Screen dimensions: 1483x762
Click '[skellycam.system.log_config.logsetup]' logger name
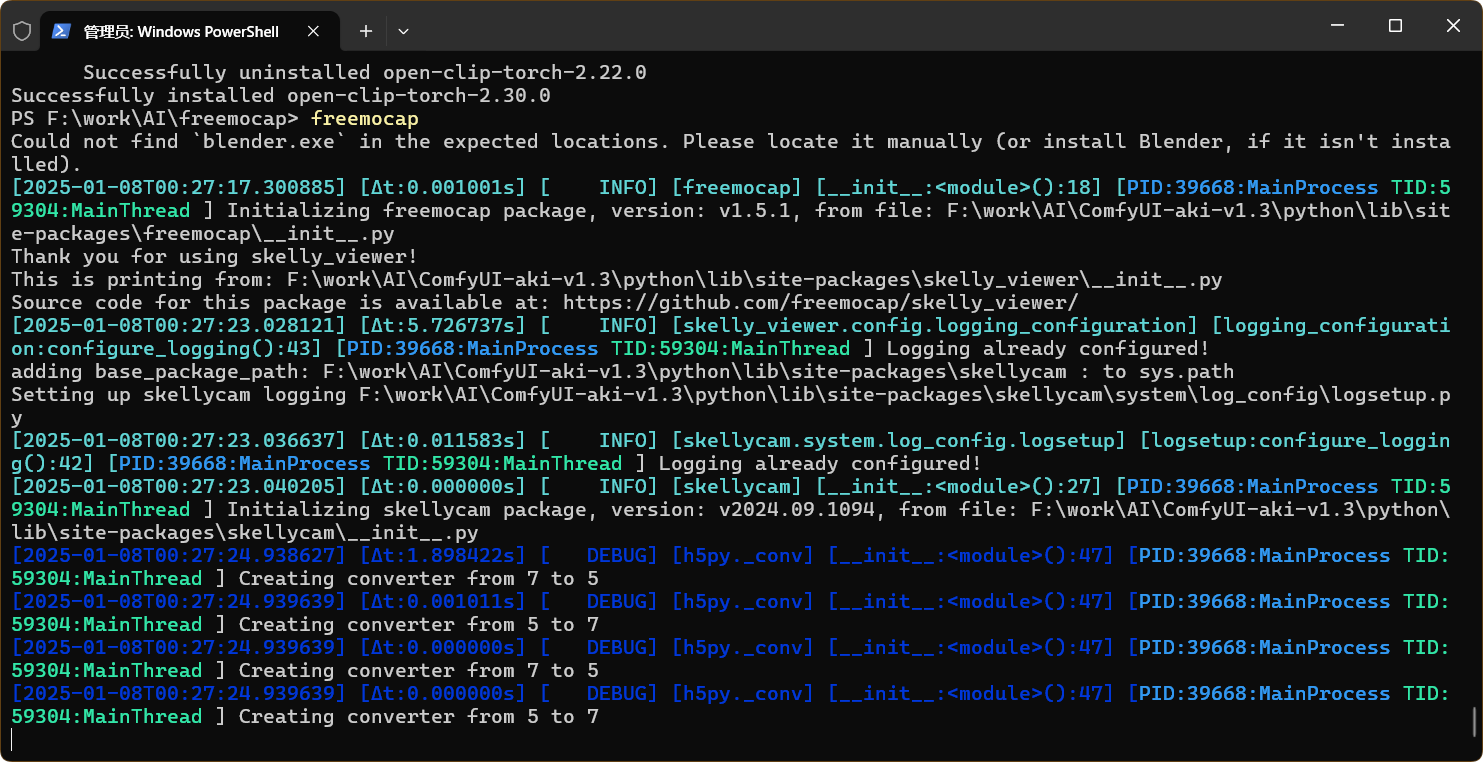[x=899, y=440]
